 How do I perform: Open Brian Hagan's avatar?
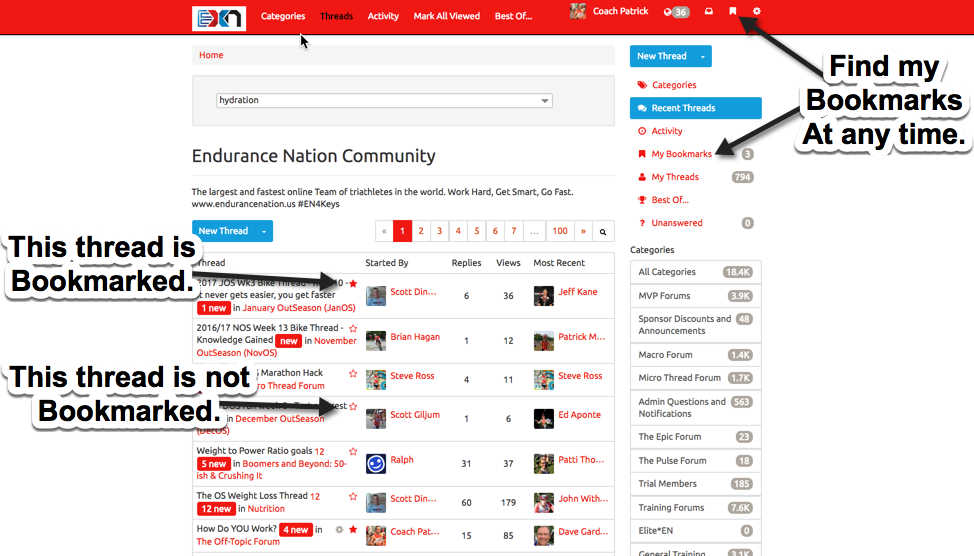[x=376, y=340]
